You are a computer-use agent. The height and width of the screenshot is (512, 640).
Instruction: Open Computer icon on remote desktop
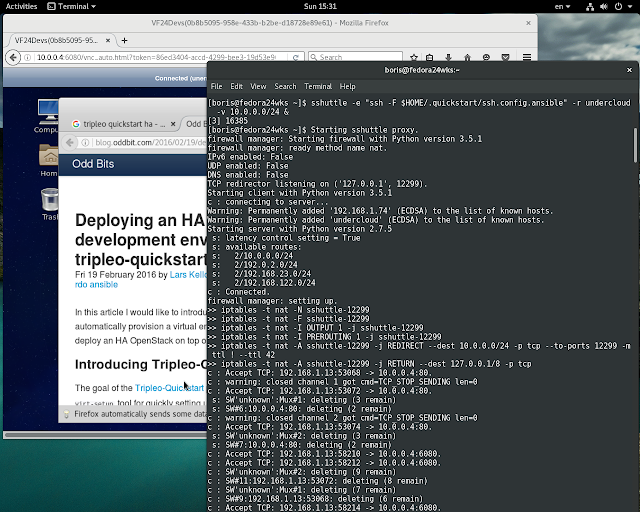coord(47,116)
